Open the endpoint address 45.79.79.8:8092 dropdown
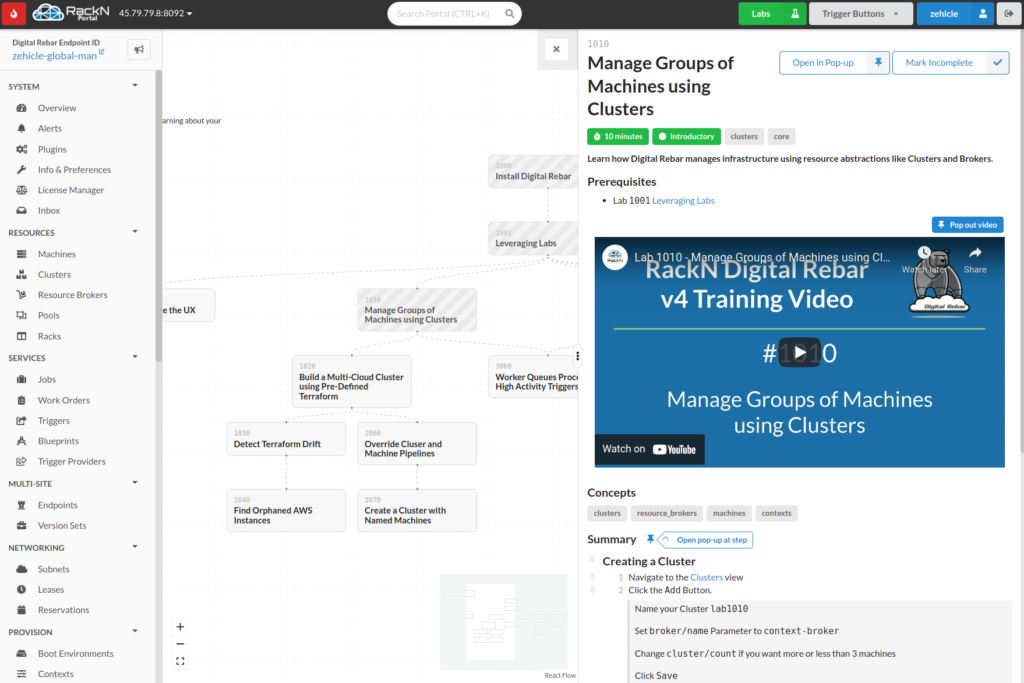This screenshot has height=683, width=1024. 155,13
